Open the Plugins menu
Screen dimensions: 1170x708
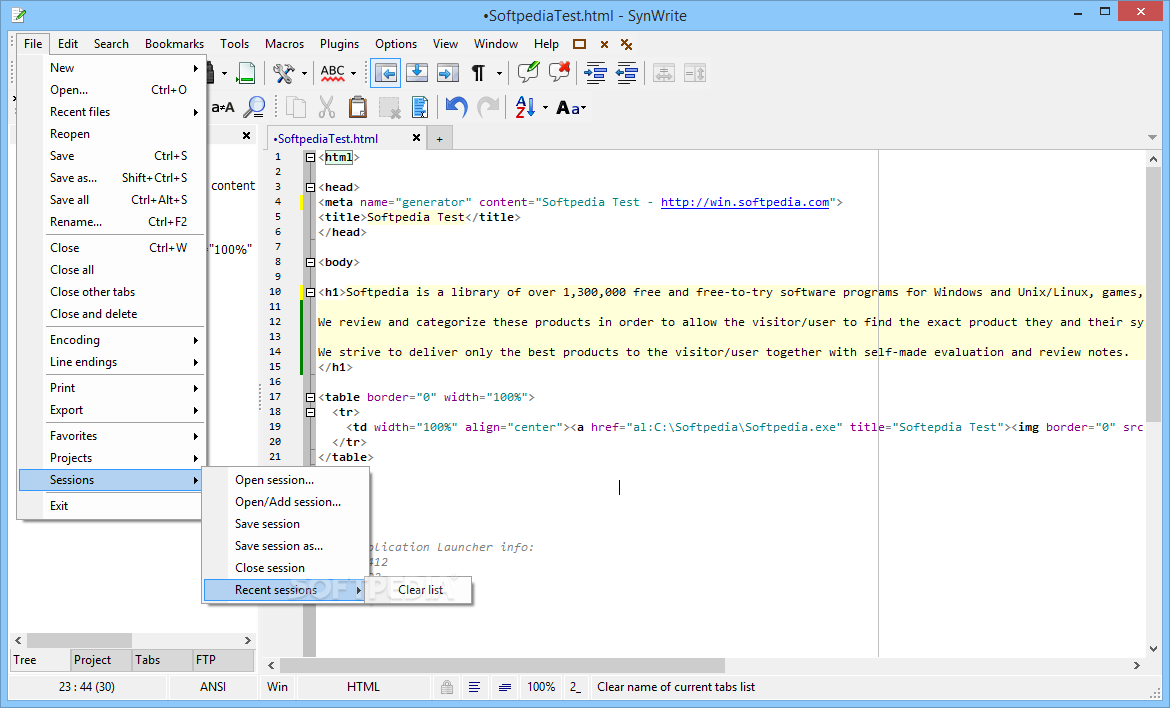[340, 44]
